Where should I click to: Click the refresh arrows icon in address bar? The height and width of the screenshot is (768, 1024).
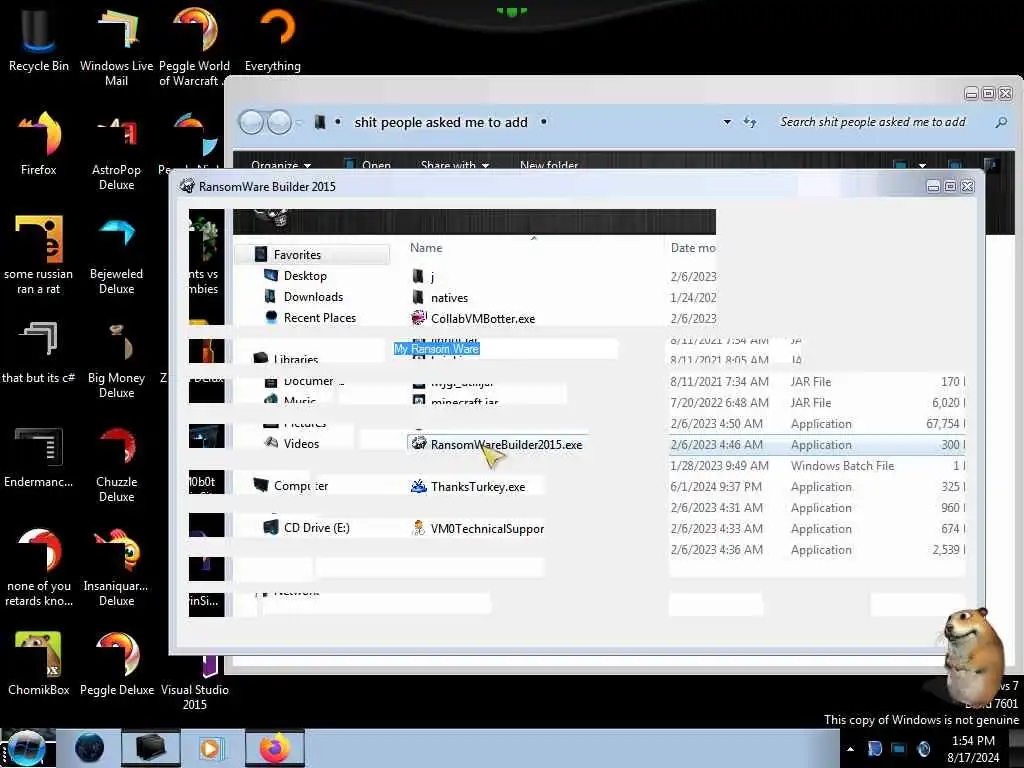coord(750,122)
